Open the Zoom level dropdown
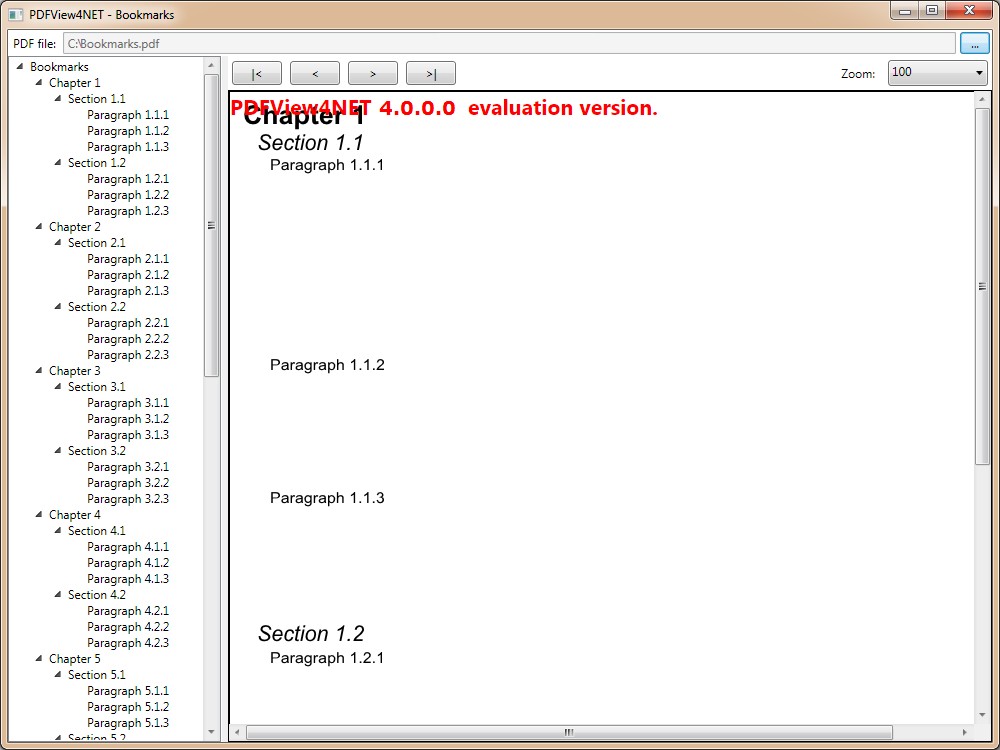The height and width of the screenshot is (750, 1000). click(937, 73)
